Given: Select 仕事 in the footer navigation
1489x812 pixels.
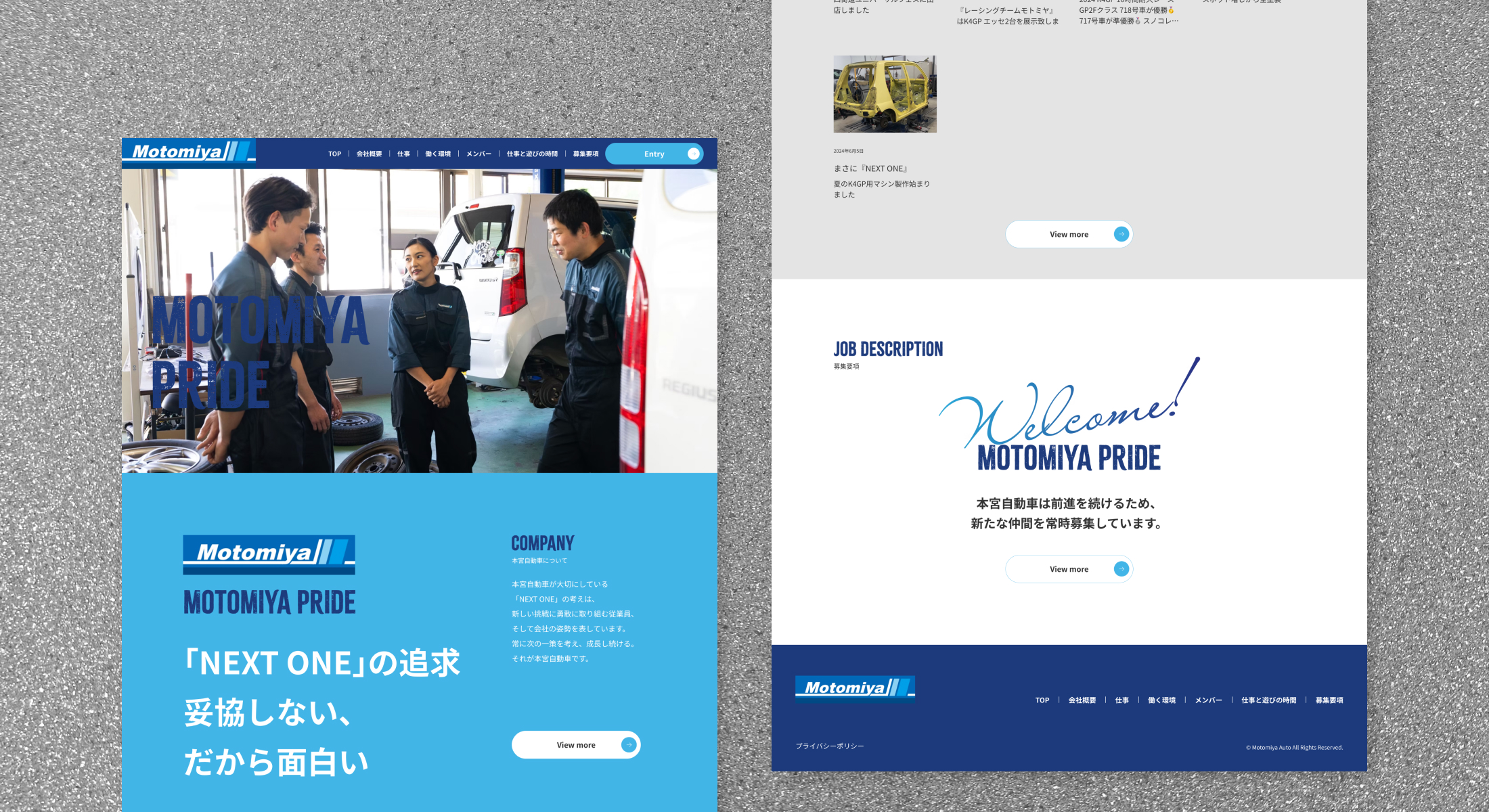Looking at the screenshot, I should click(x=1124, y=700).
